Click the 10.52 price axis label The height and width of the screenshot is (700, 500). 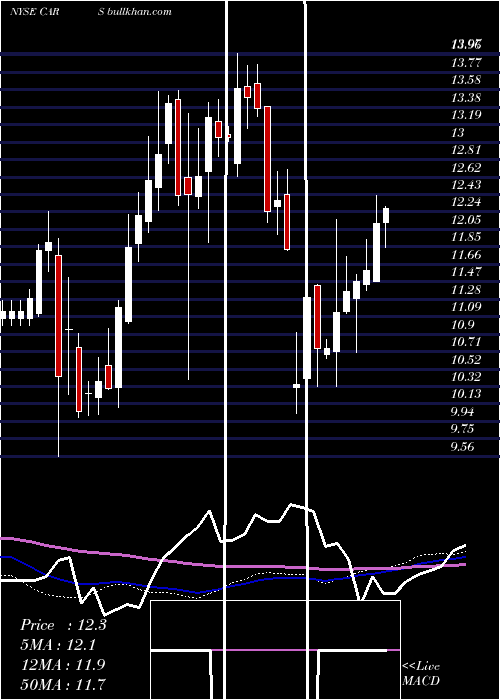(x=466, y=360)
